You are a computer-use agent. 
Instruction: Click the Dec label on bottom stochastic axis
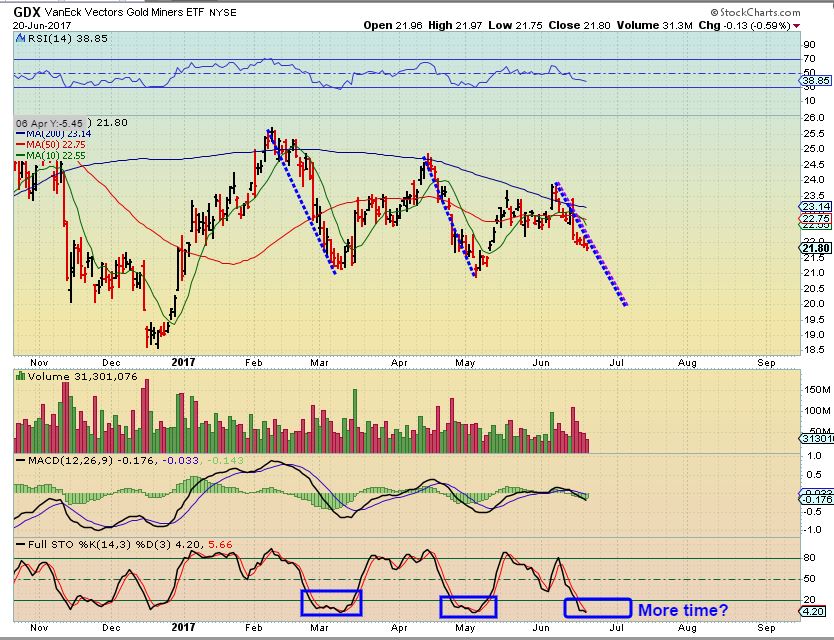pyautogui.click(x=111, y=627)
